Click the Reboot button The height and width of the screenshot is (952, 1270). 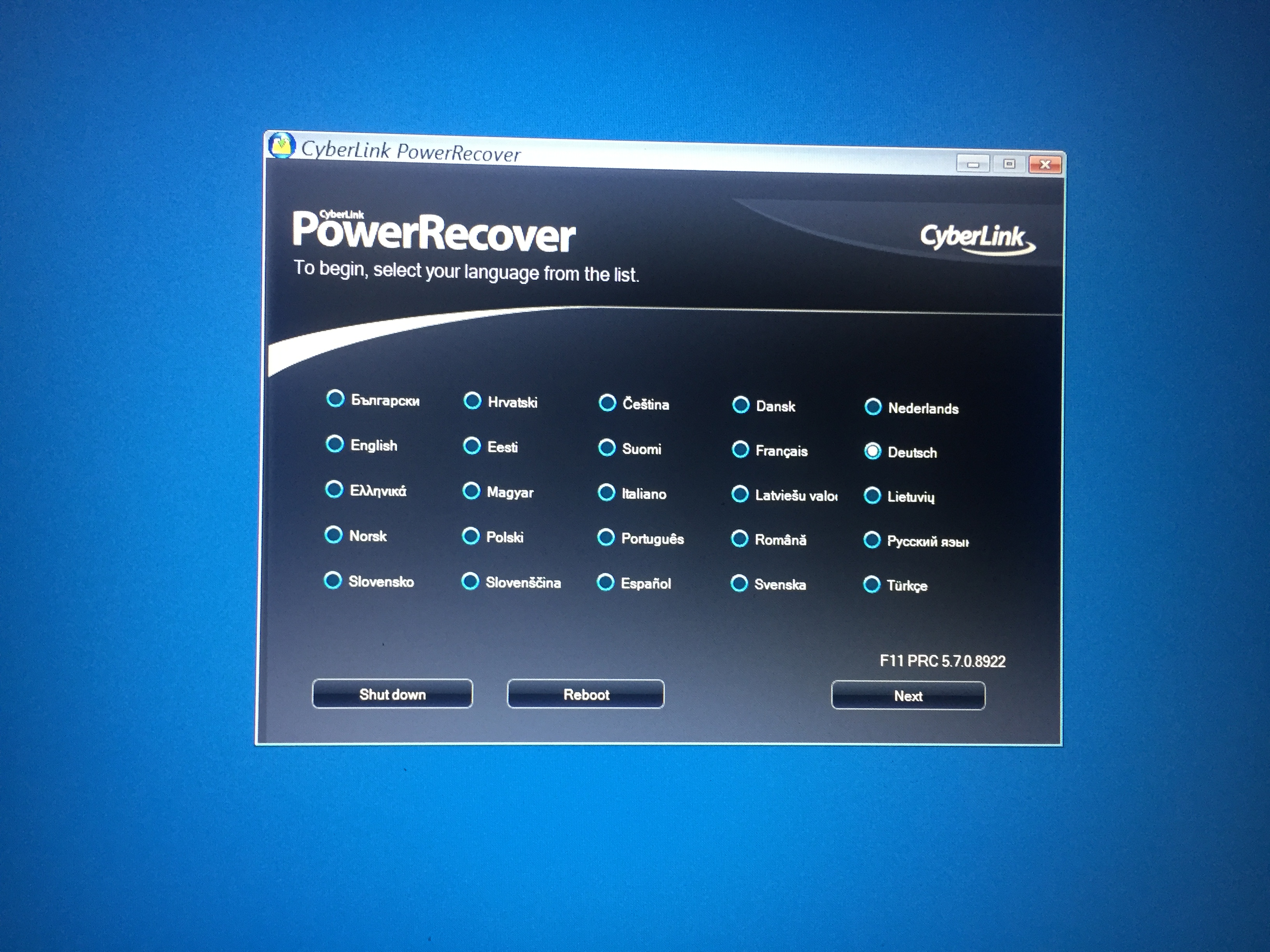(586, 694)
